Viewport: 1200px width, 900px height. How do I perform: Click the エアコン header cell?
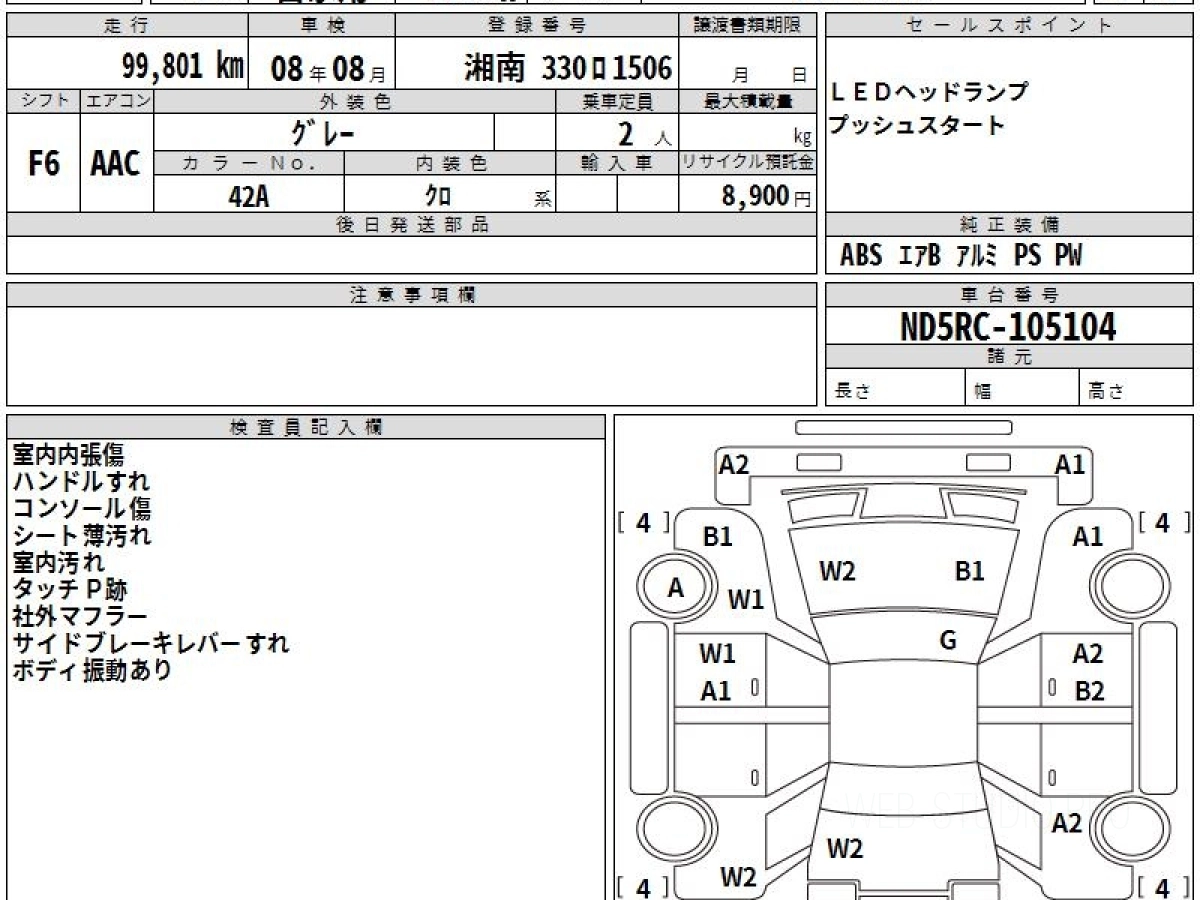pyautogui.click(x=117, y=101)
